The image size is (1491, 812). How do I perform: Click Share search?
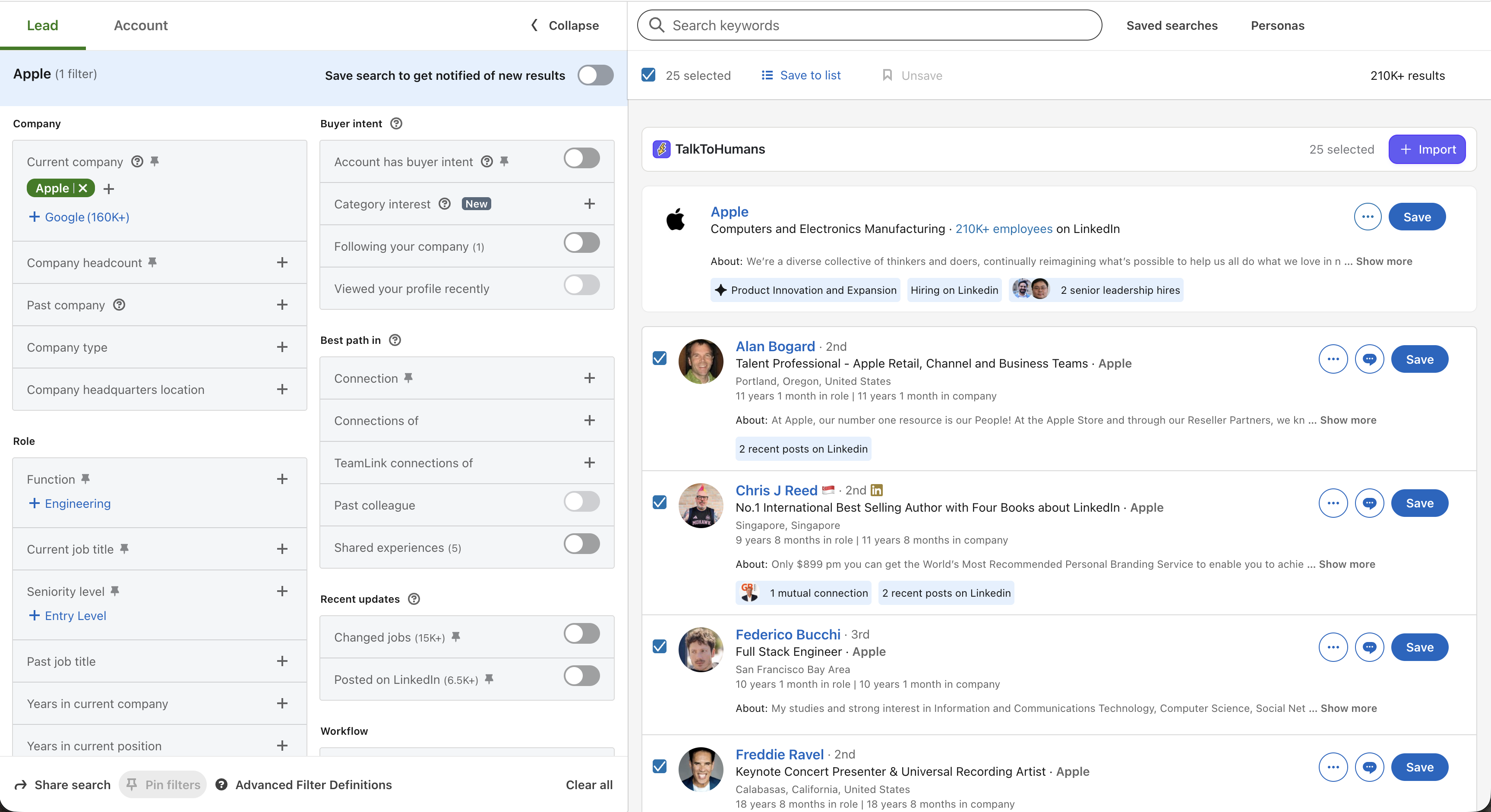[x=63, y=785]
